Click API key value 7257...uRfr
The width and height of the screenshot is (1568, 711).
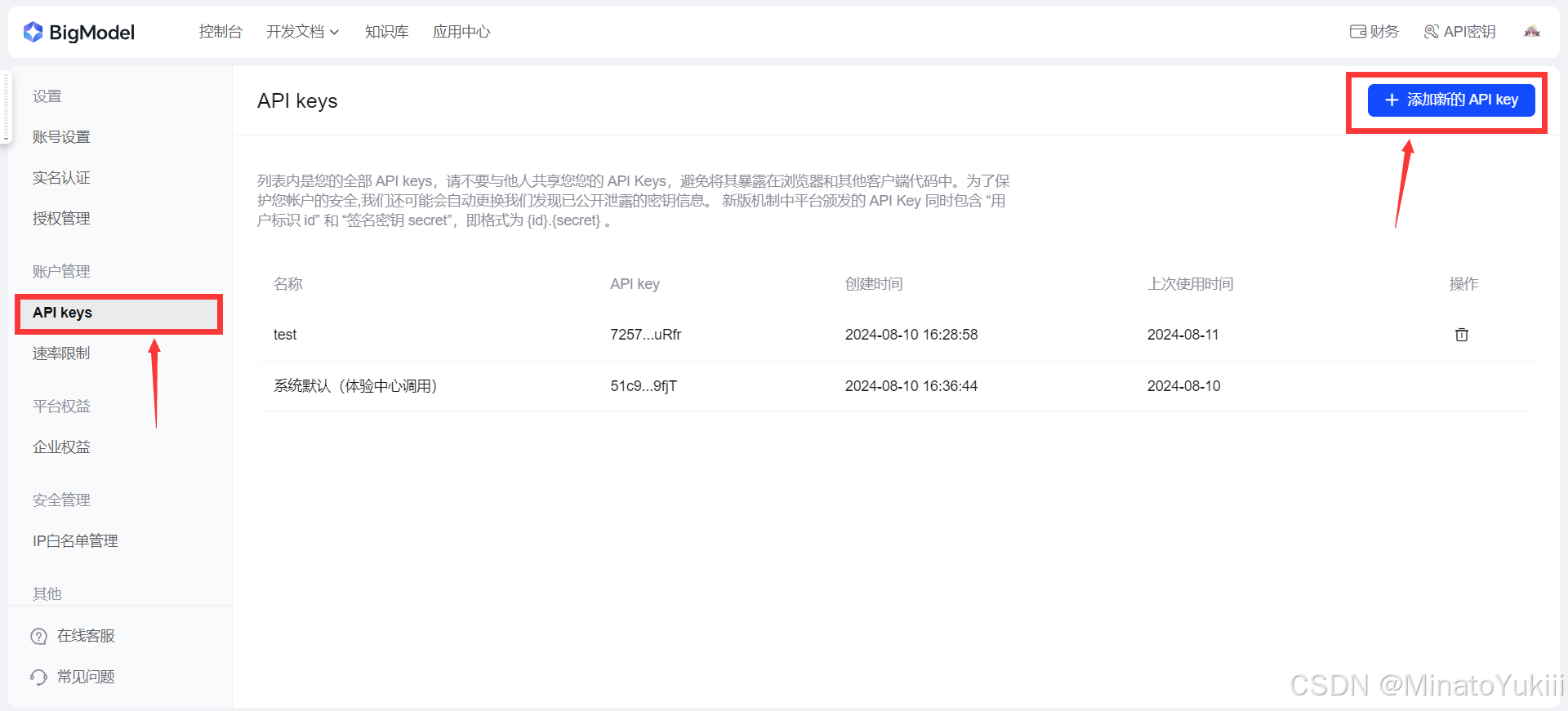646,335
